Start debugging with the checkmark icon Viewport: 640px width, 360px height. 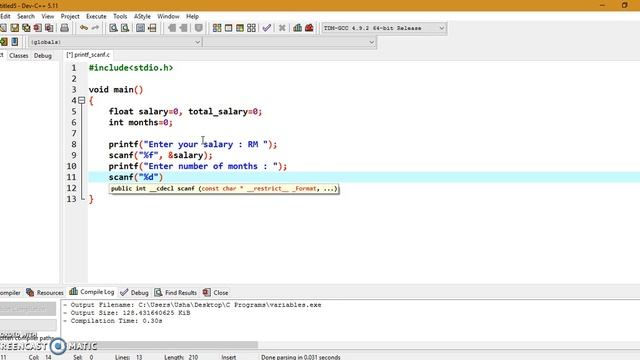click(267, 28)
